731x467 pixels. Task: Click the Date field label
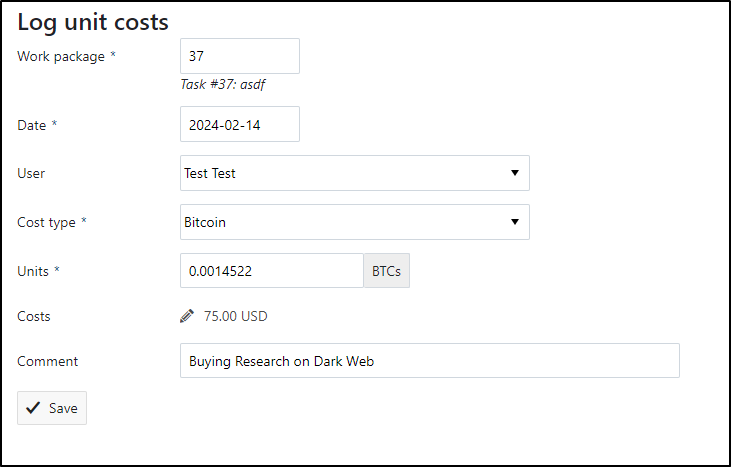(32, 125)
